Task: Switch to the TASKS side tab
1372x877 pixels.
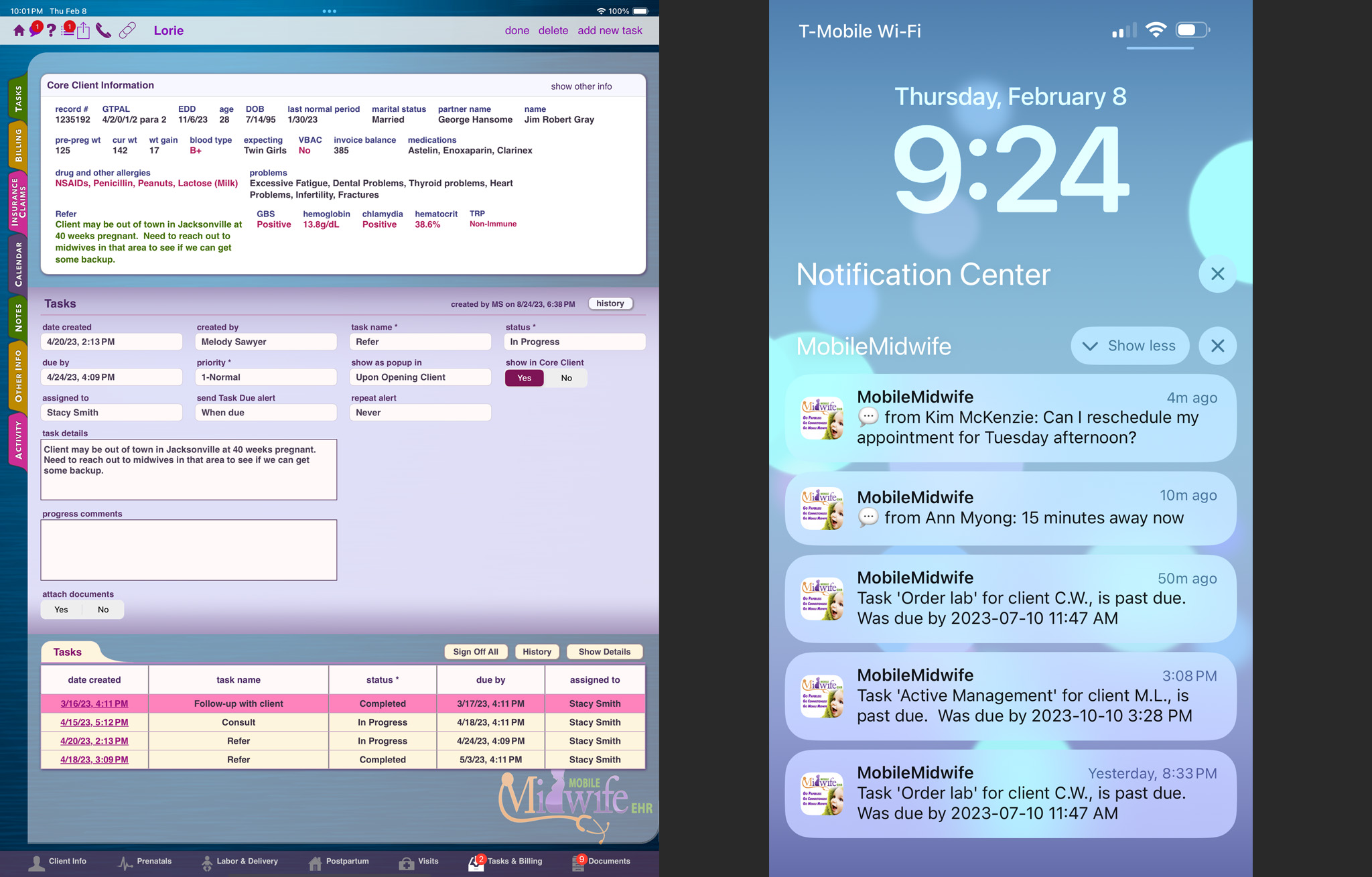Action: [18, 98]
